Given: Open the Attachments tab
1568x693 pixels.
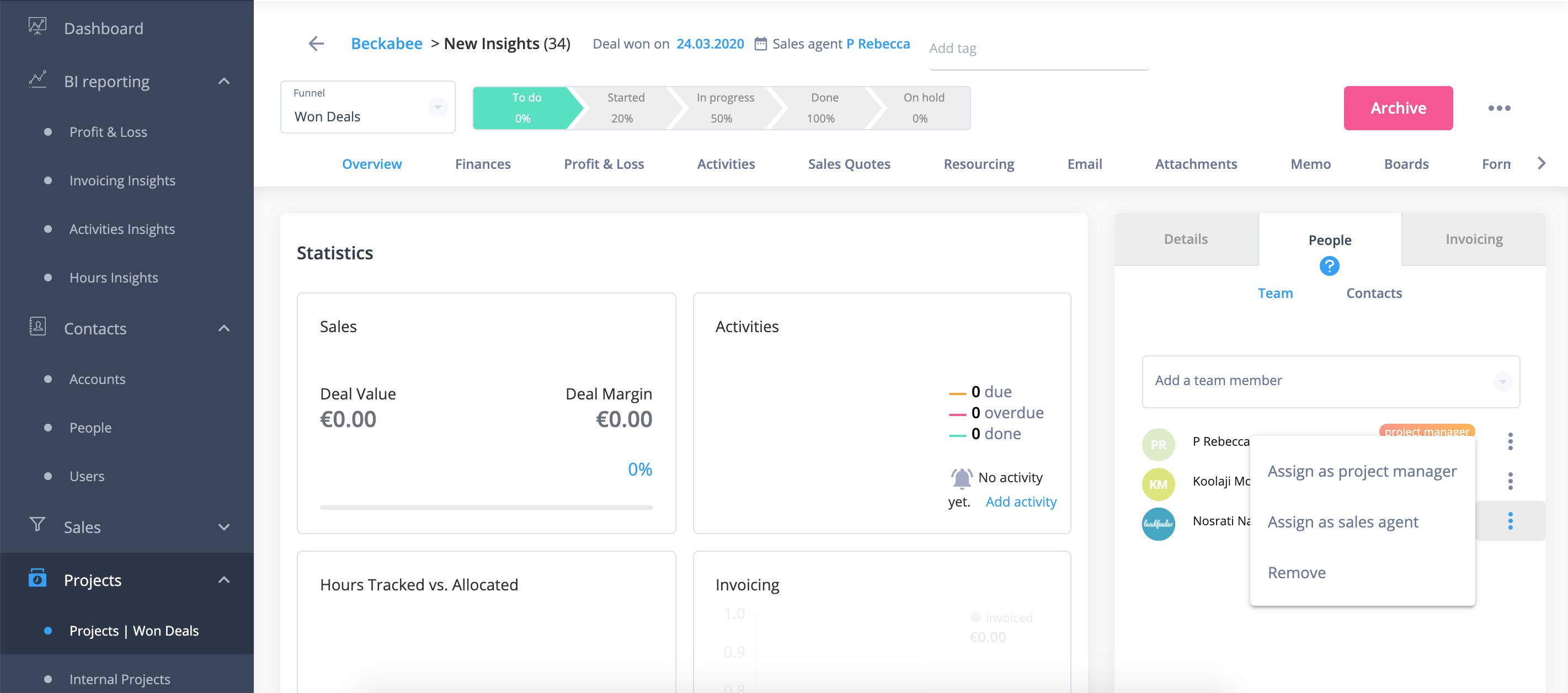Looking at the screenshot, I should [x=1196, y=164].
